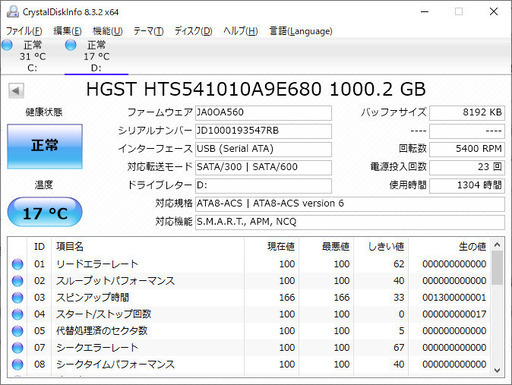Screen dimensions: 512x385
Task: Click status dot for ID 07 シークエラーレート
Action: (17, 348)
